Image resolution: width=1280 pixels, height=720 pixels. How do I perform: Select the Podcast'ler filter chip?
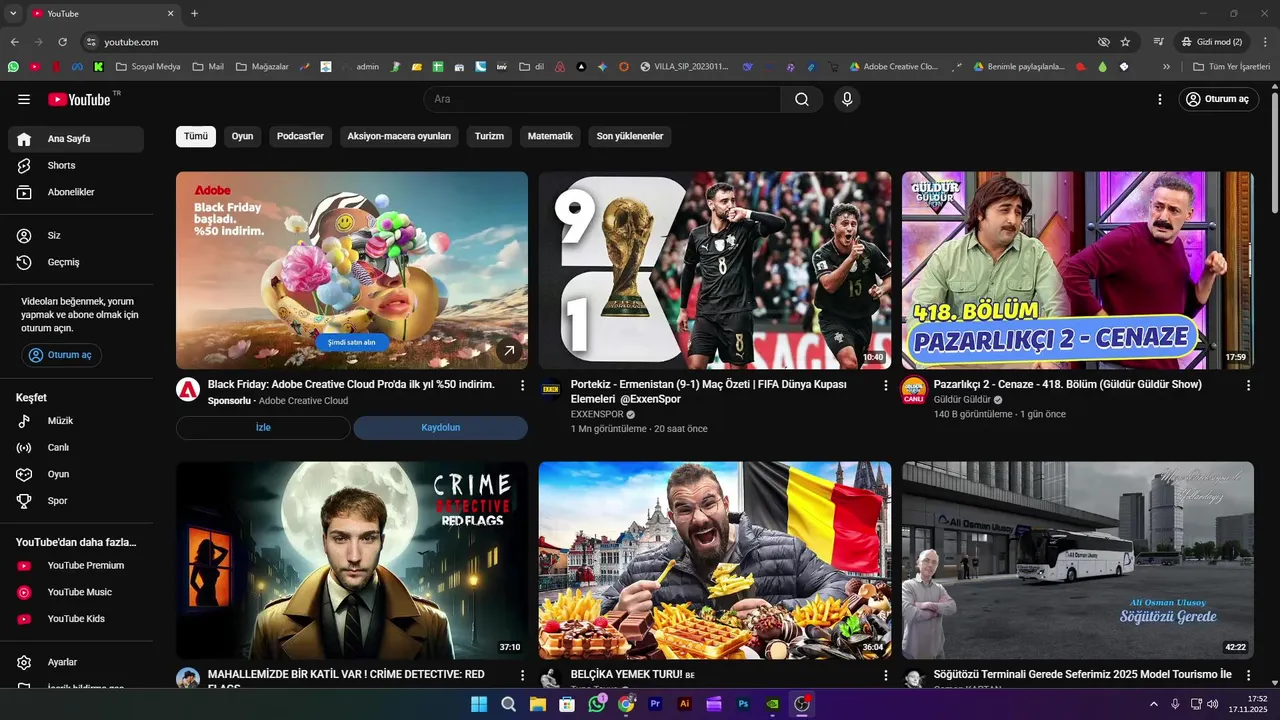(300, 136)
